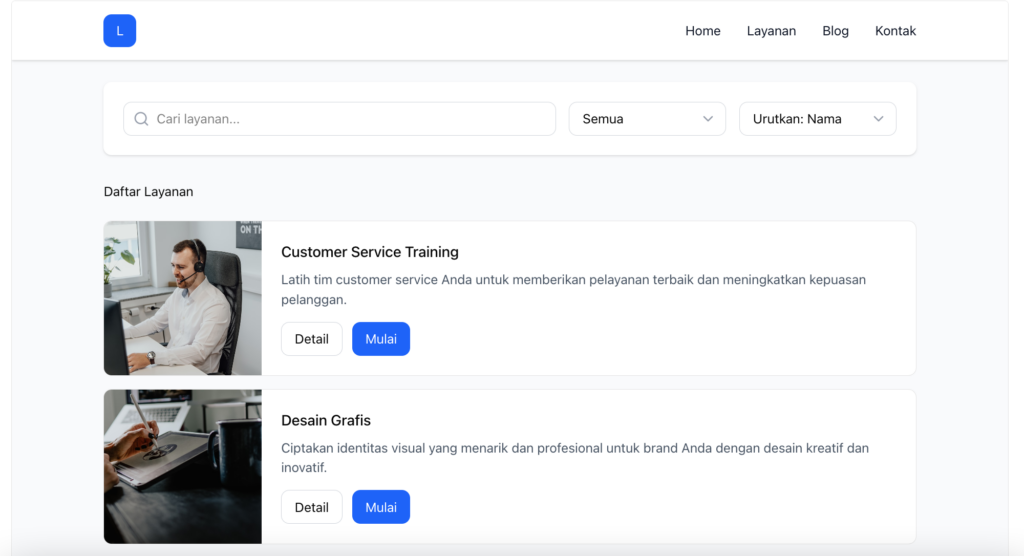Click the chevron arrow in Urutkan dropdown
The width and height of the screenshot is (1024, 556).
(878, 119)
